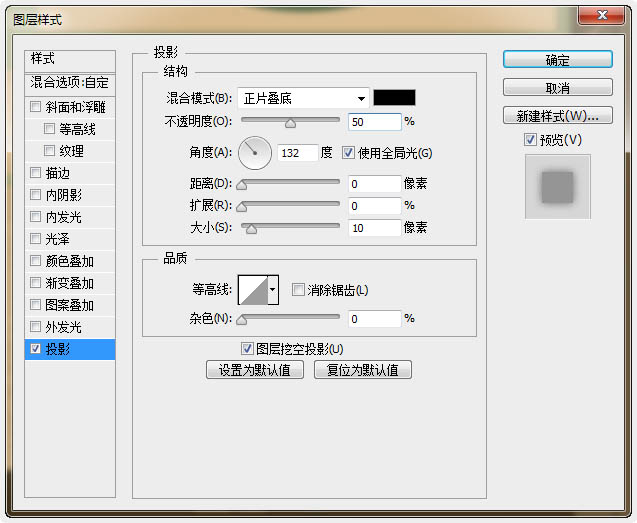Select the 样式 list header
This screenshot has height=523, width=637.
[70, 60]
